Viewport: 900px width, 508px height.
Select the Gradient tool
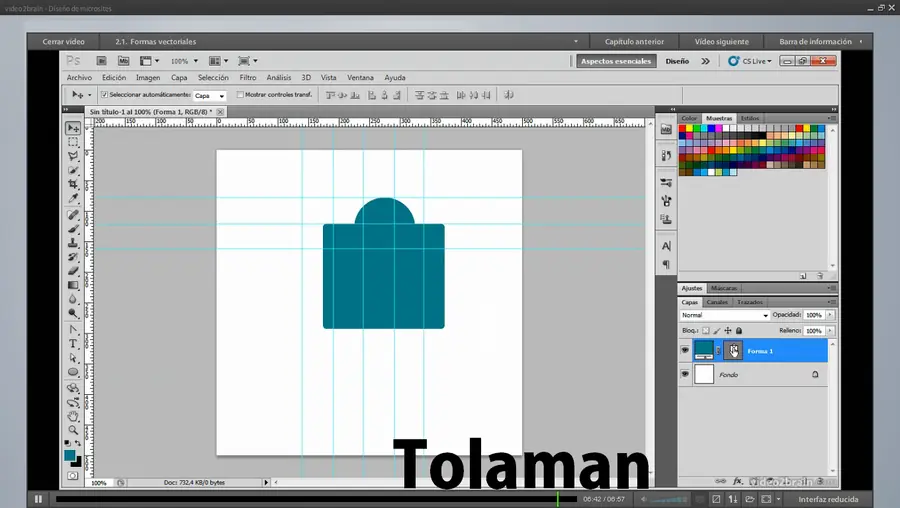[x=73, y=285]
